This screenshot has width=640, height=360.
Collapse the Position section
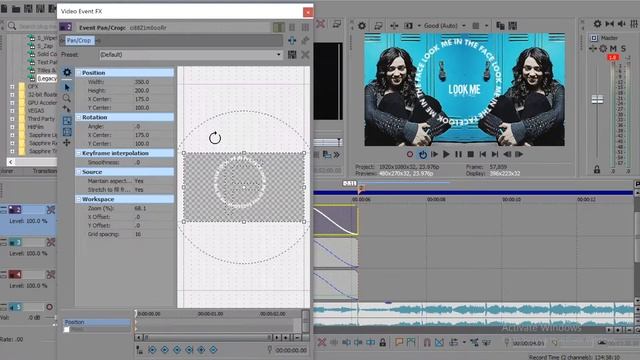click(x=78, y=73)
